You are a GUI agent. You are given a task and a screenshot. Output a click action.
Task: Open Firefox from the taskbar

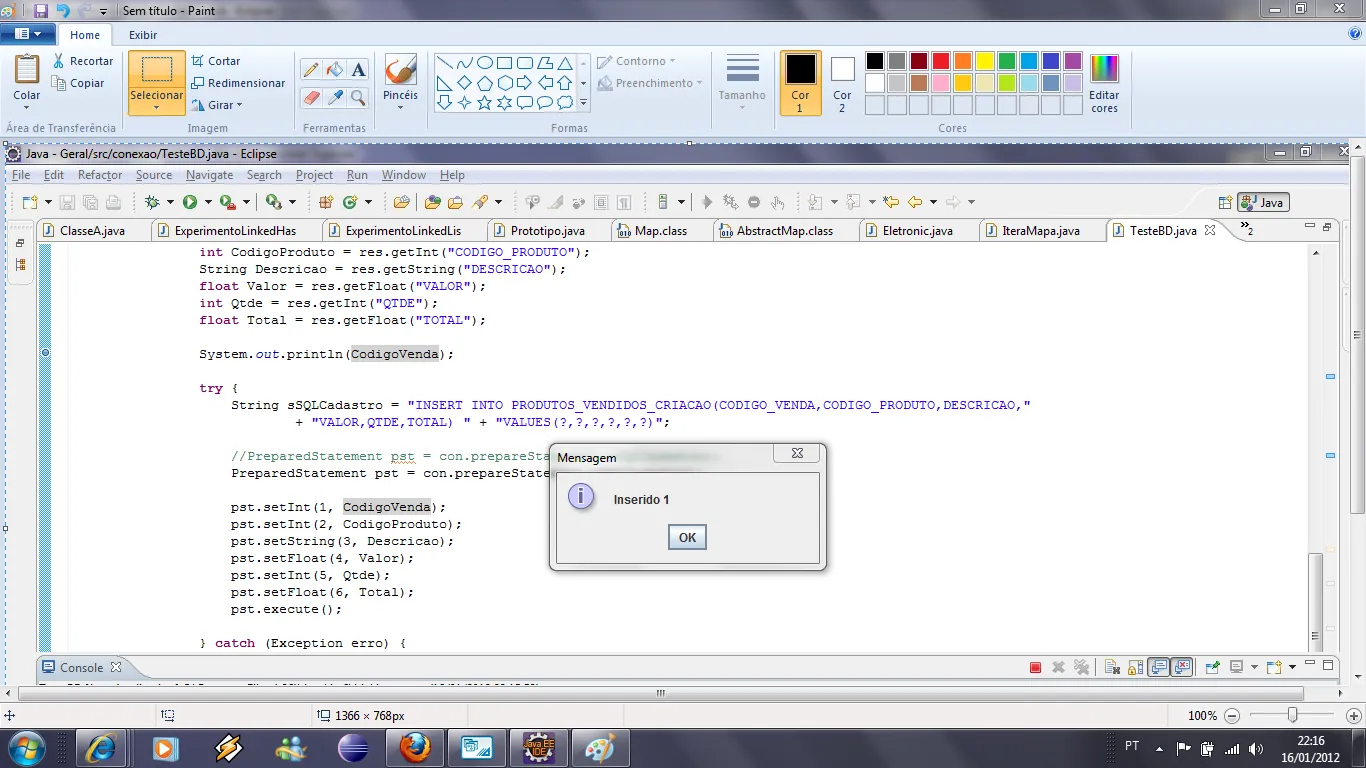[x=414, y=747]
